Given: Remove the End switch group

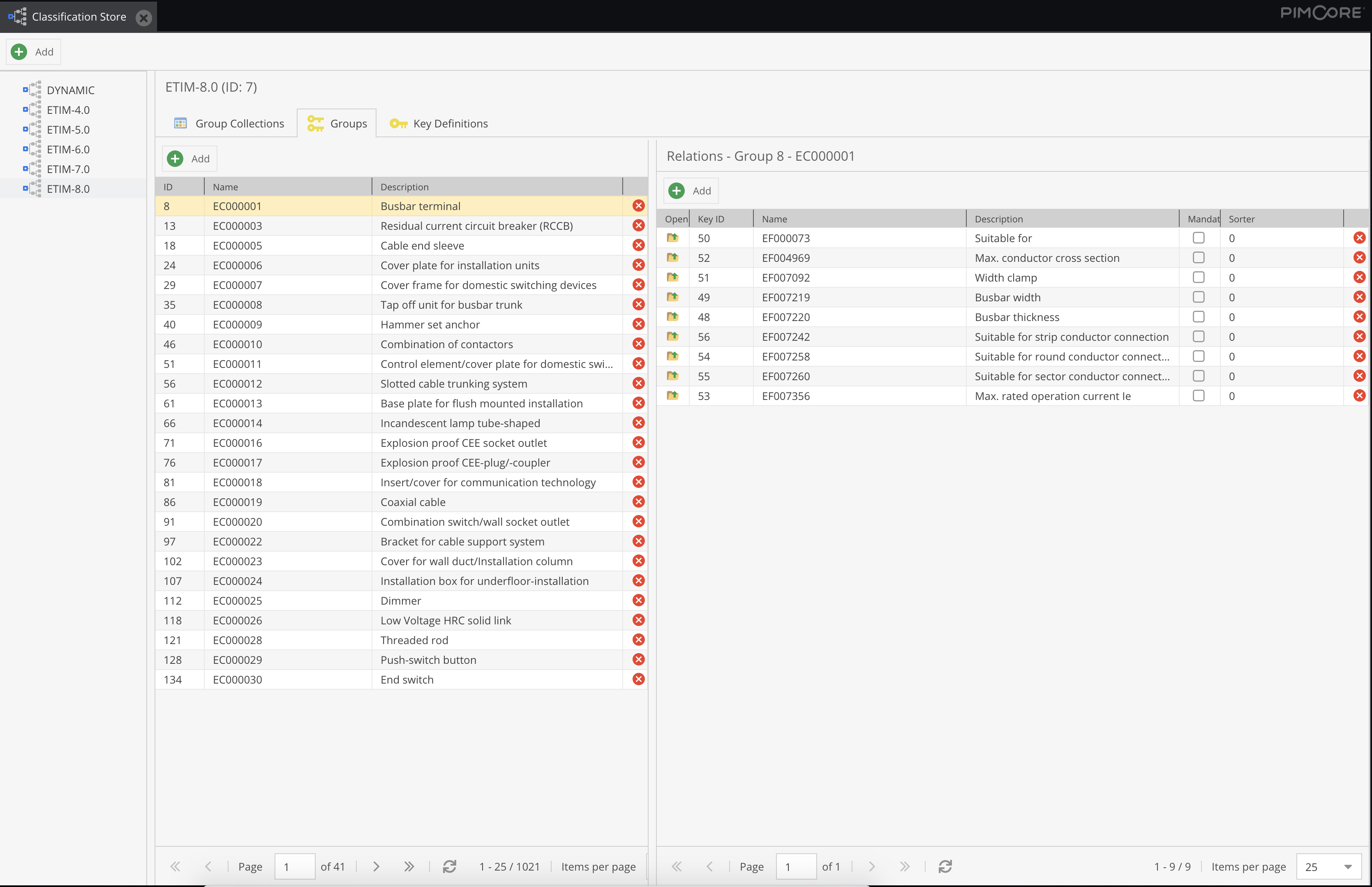Looking at the screenshot, I should tap(638, 679).
